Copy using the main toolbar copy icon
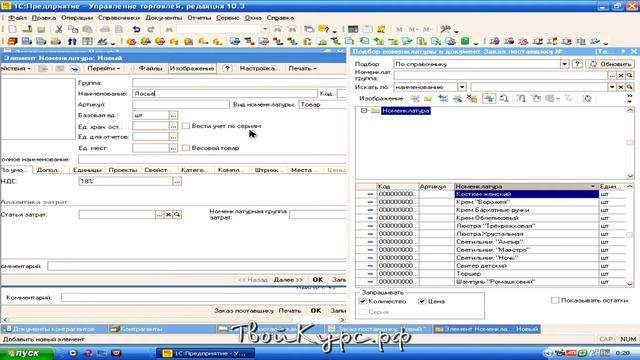 coord(73,29)
